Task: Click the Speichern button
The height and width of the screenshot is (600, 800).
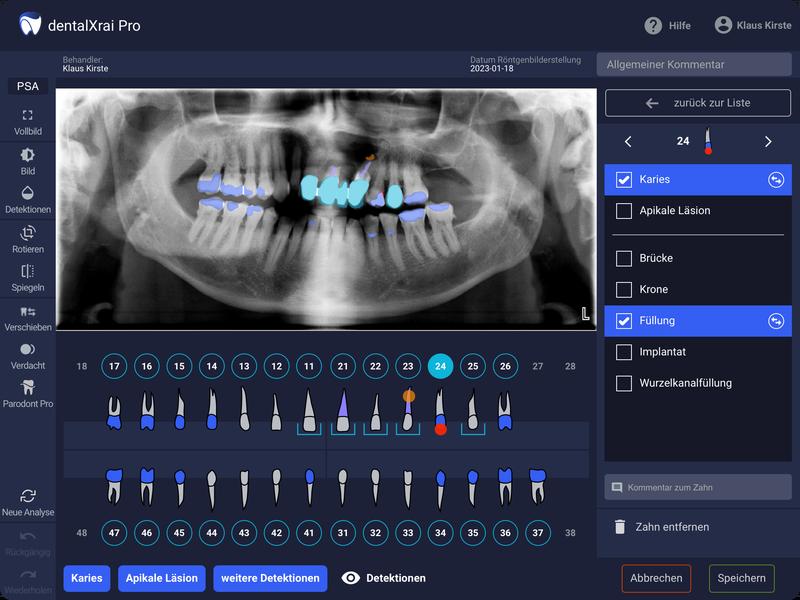Action: 741,578
